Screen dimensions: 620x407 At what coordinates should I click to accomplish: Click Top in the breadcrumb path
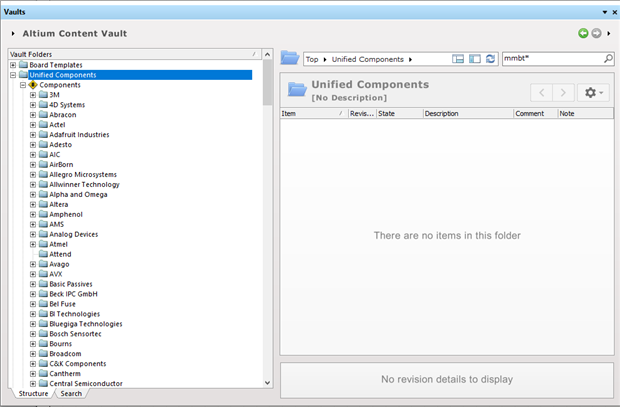pos(312,59)
